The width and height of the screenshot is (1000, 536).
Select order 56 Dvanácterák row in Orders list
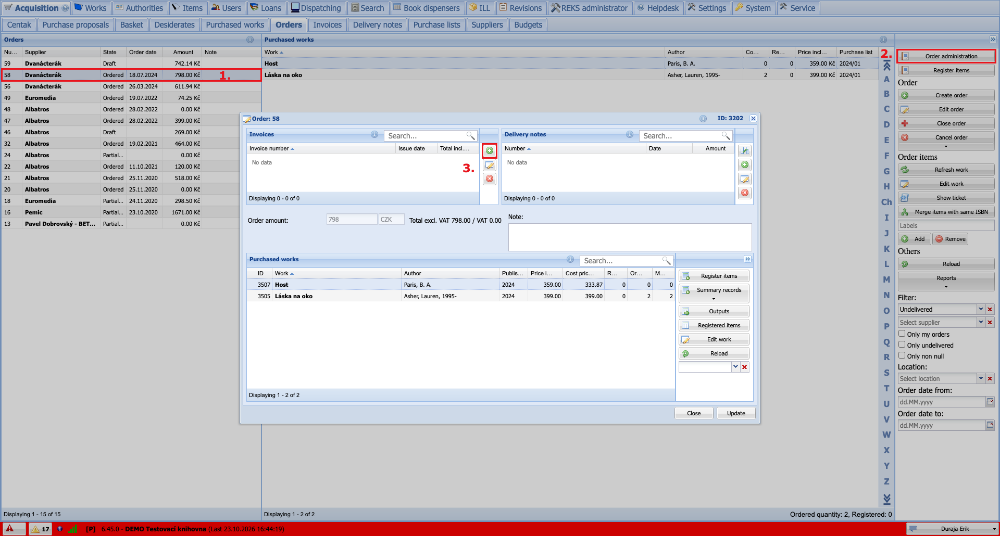(x=131, y=86)
